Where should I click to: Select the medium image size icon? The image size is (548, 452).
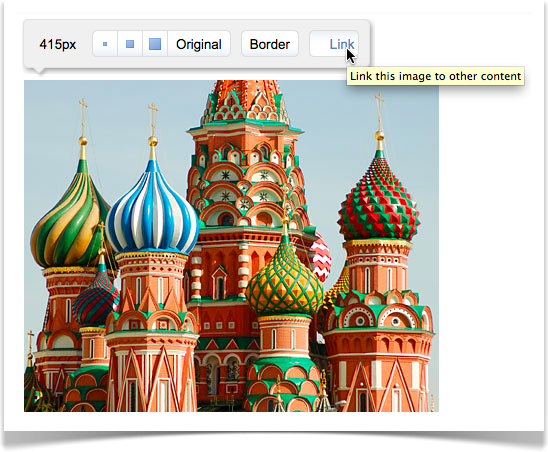130,44
